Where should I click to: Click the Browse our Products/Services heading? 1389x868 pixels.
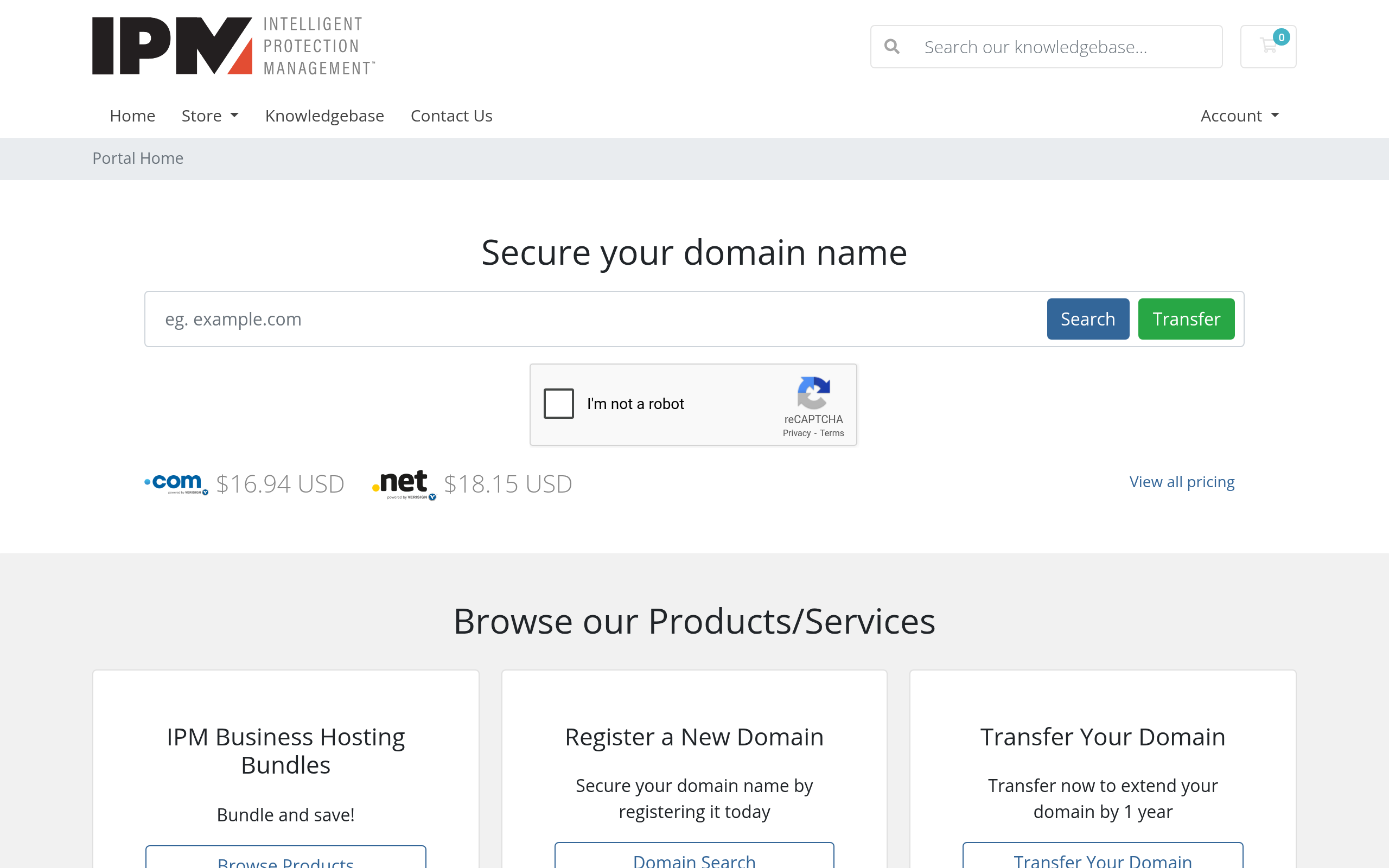[694, 621]
